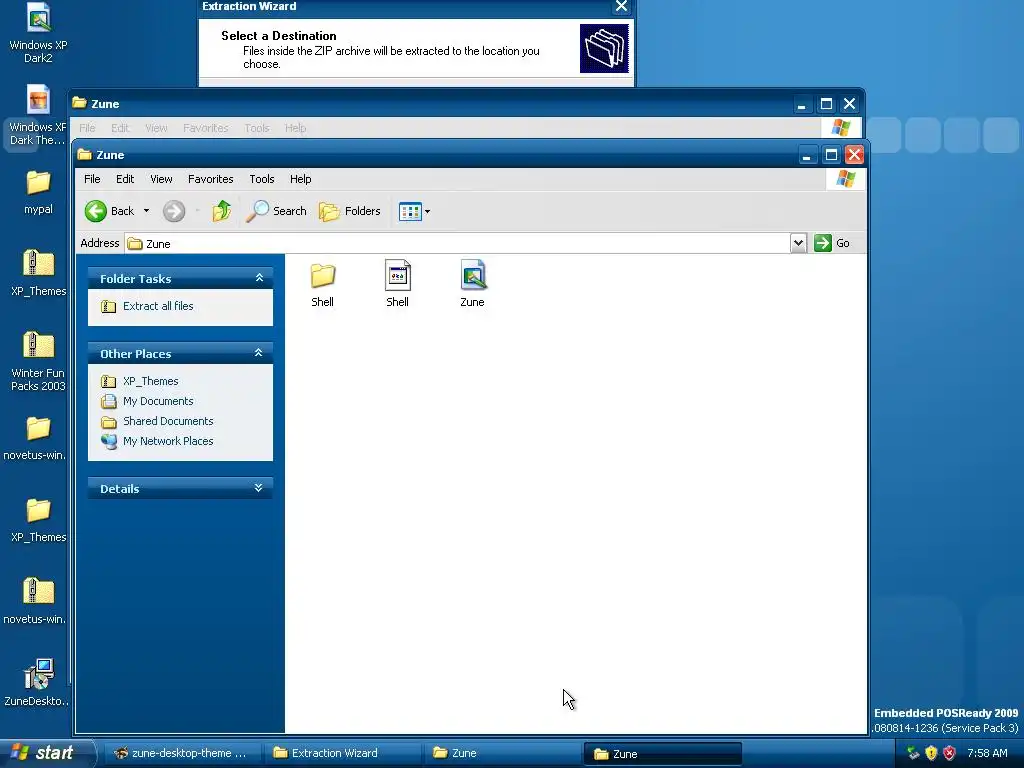The height and width of the screenshot is (768, 1024).
Task: Open the Help menu in front Zune window
Action: click(300, 179)
